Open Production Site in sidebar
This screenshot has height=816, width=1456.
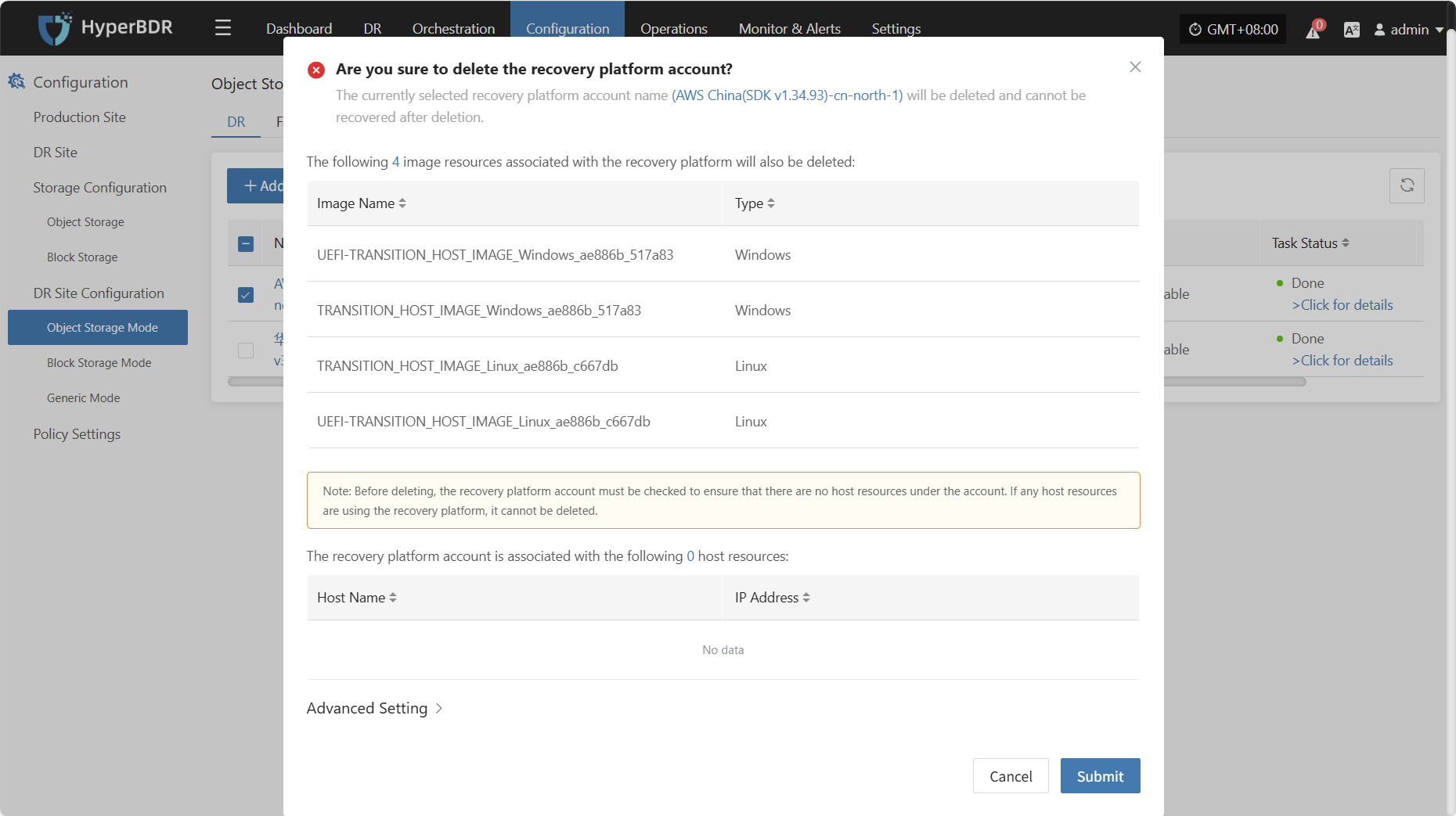click(x=80, y=117)
